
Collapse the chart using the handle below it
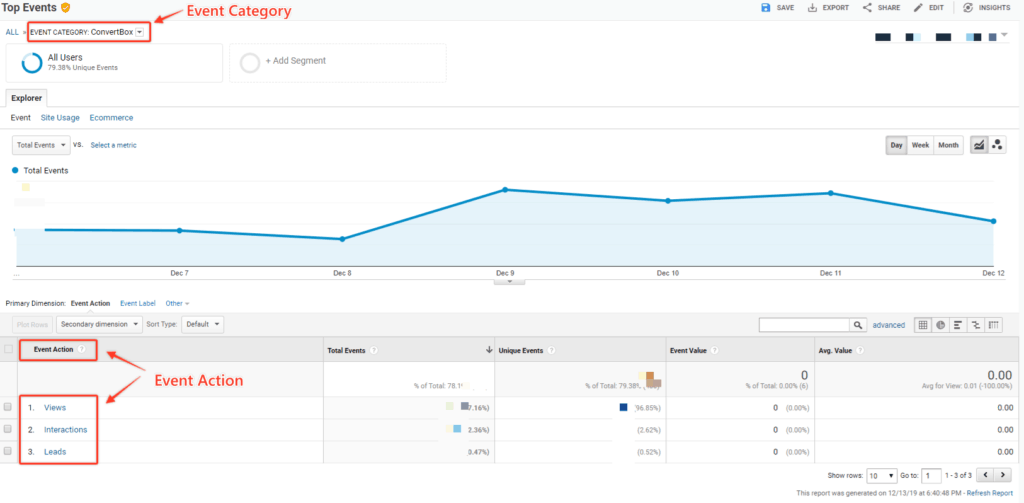(509, 282)
